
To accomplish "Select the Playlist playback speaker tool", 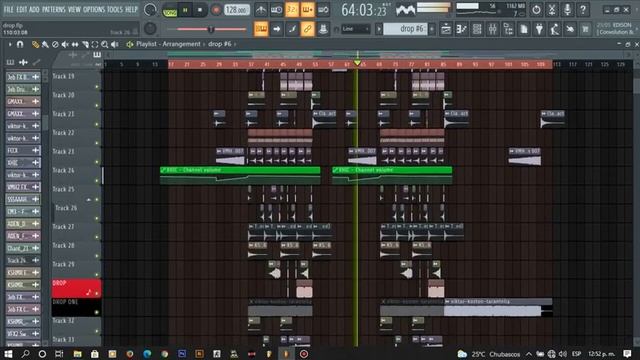I will coord(115,44).
